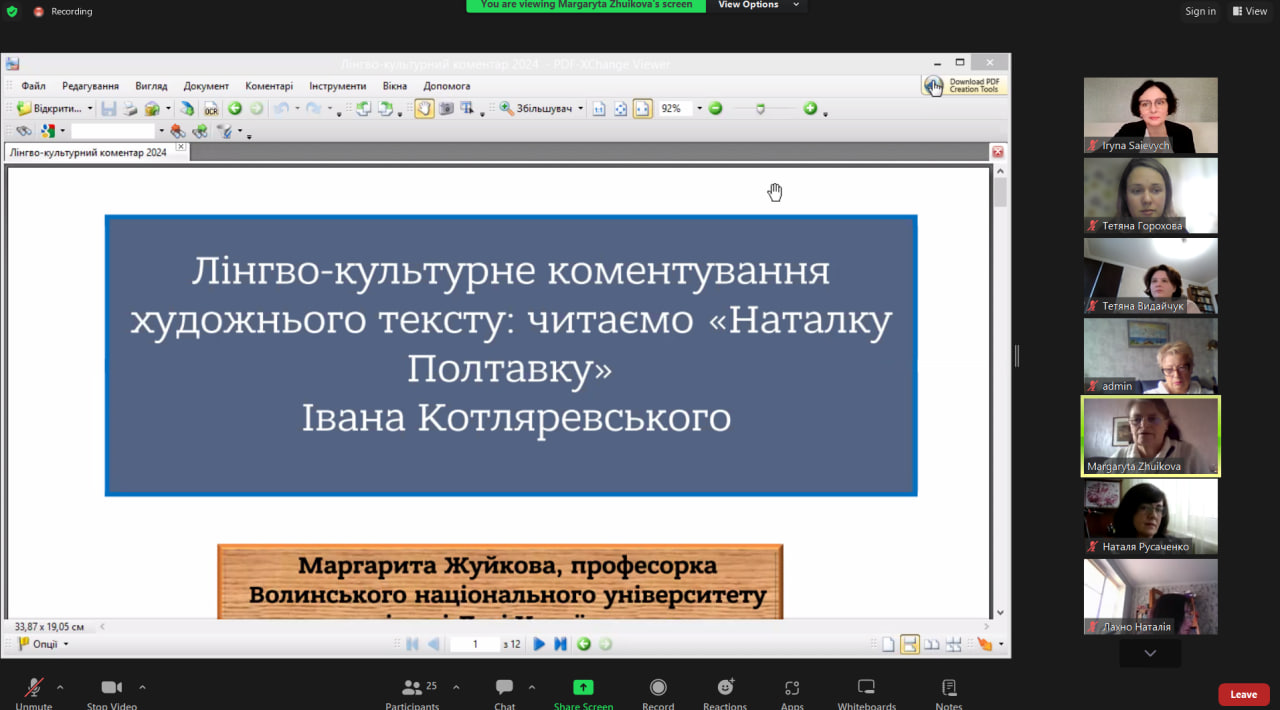
Task: Open the zoom percentage dropdown at 92%
Action: [699, 109]
